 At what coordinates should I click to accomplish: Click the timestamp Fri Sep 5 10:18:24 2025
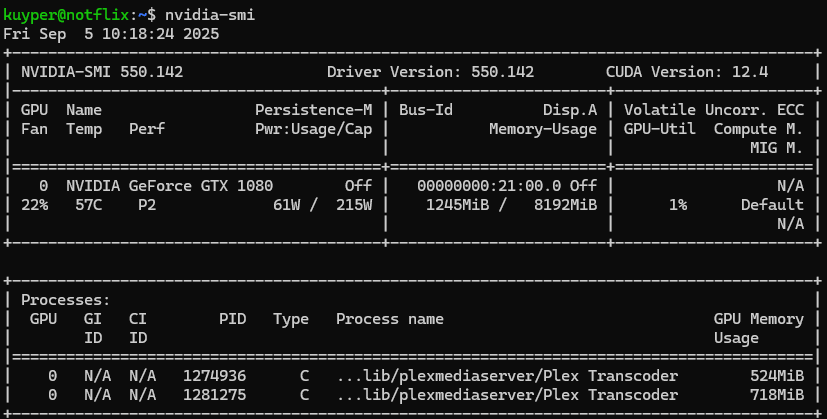pyautogui.click(x=111, y=33)
